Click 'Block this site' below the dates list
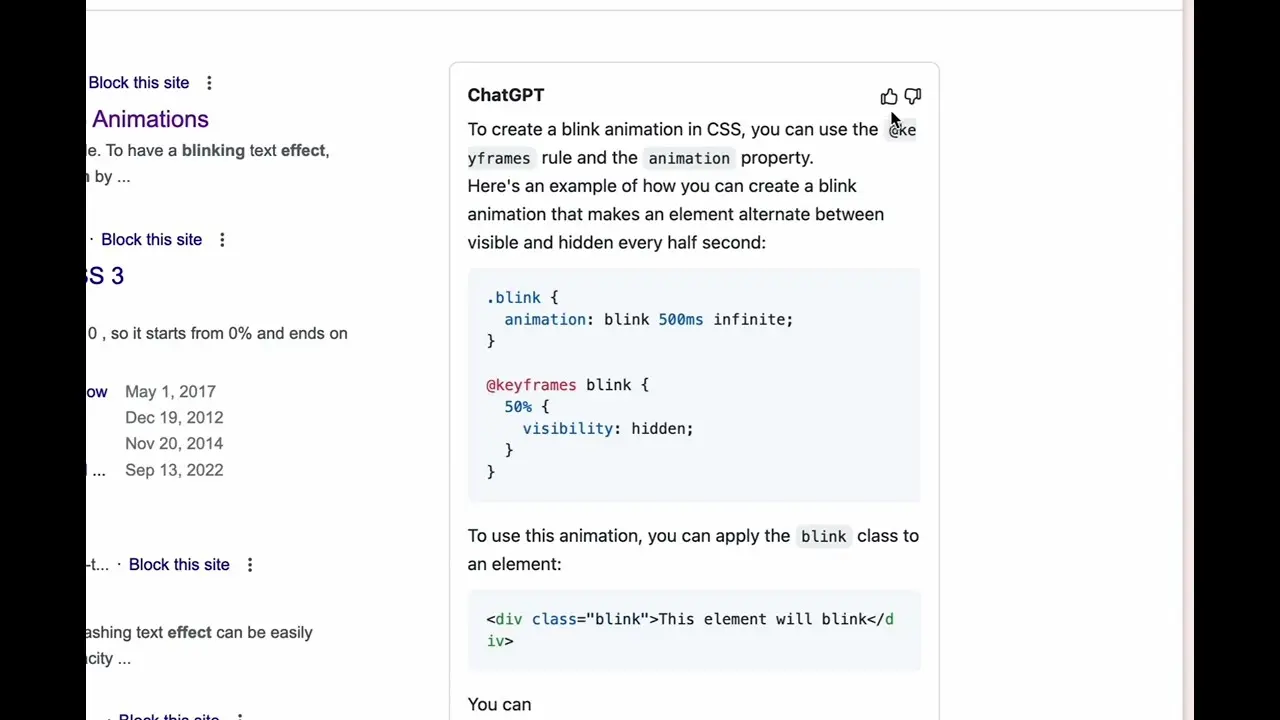 179,565
